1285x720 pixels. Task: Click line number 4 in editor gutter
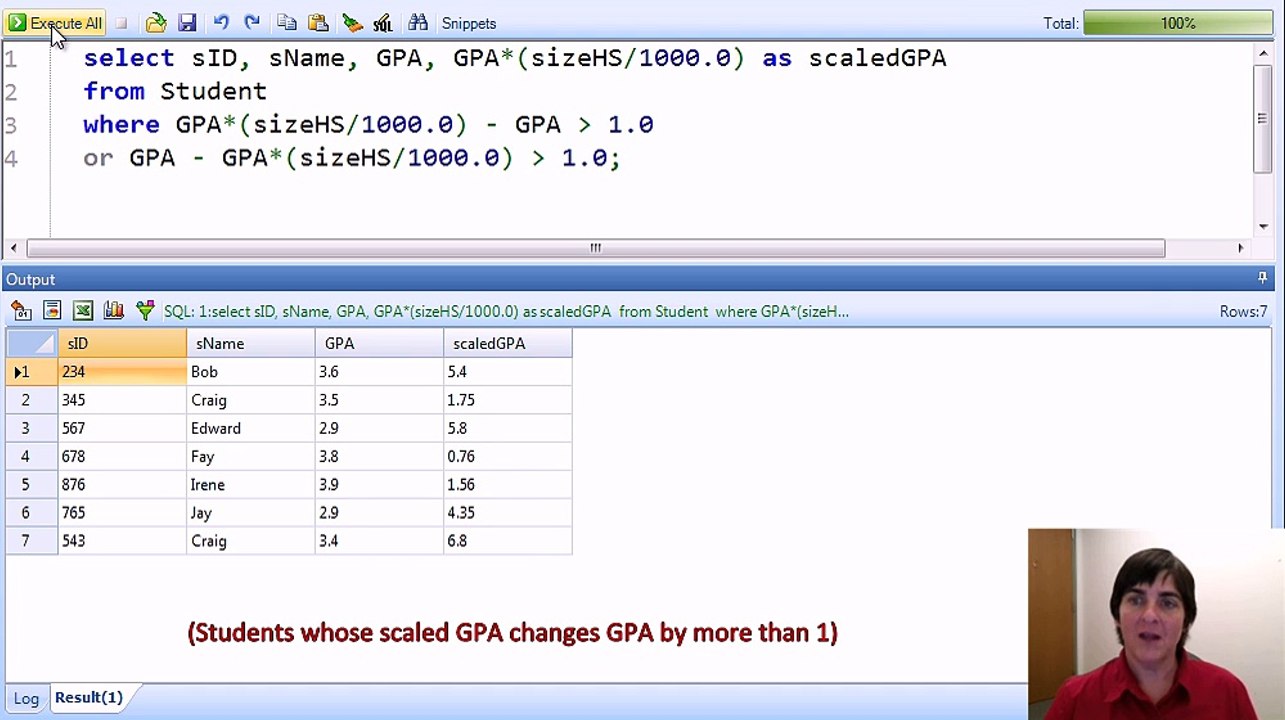coord(11,158)
